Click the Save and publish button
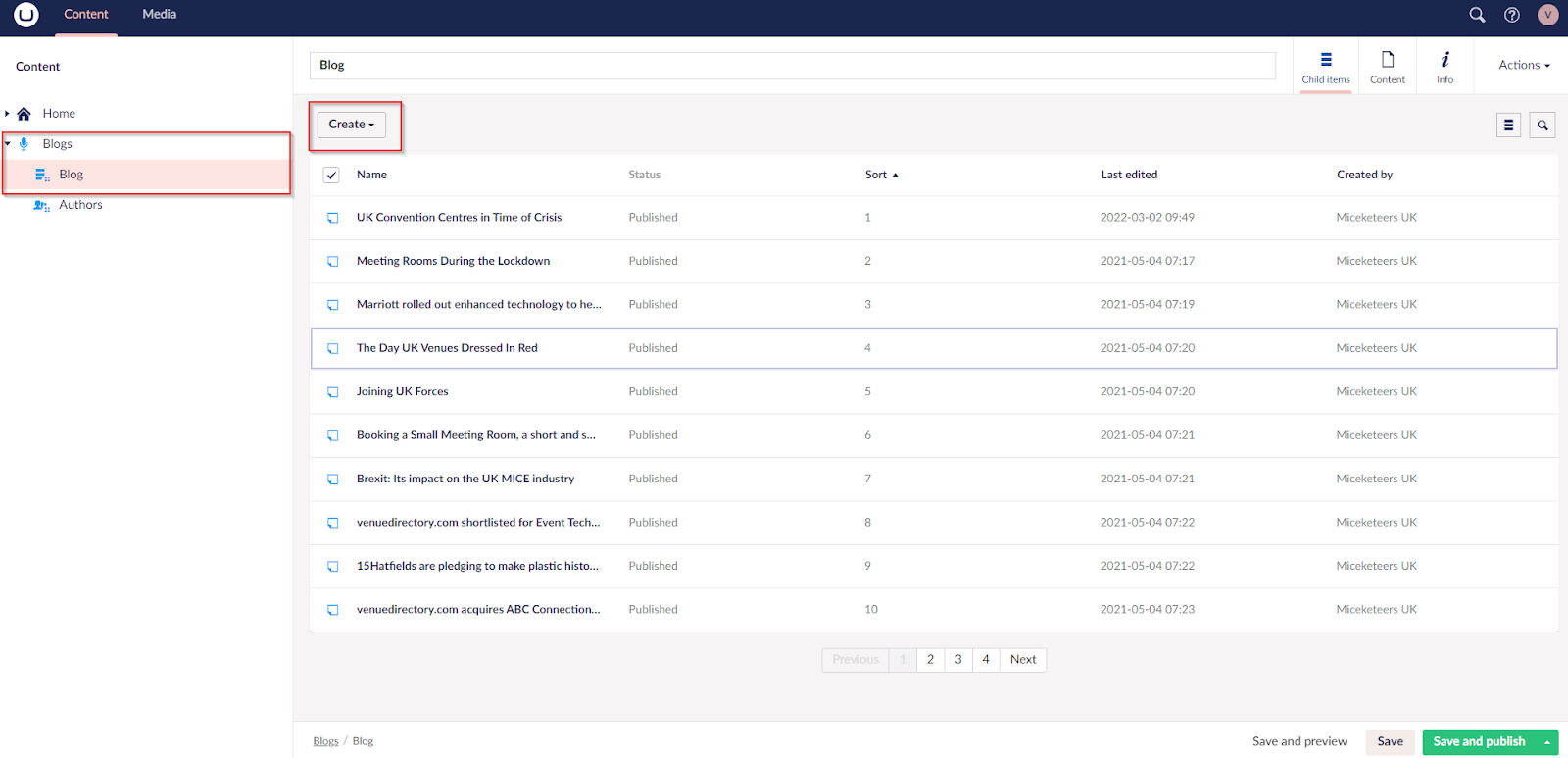 1479,742
